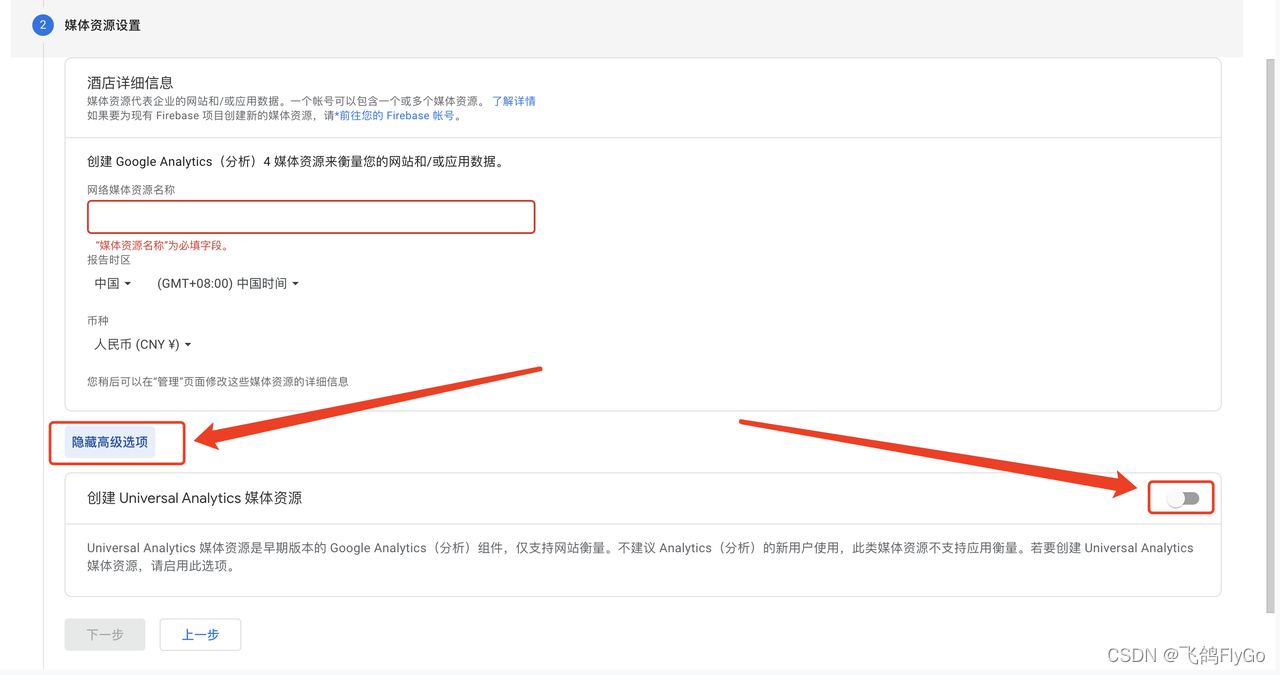Screen dimensions: 1280x675
Task: Click the page vertical scrollbar
Action: tap(1271, 336)
